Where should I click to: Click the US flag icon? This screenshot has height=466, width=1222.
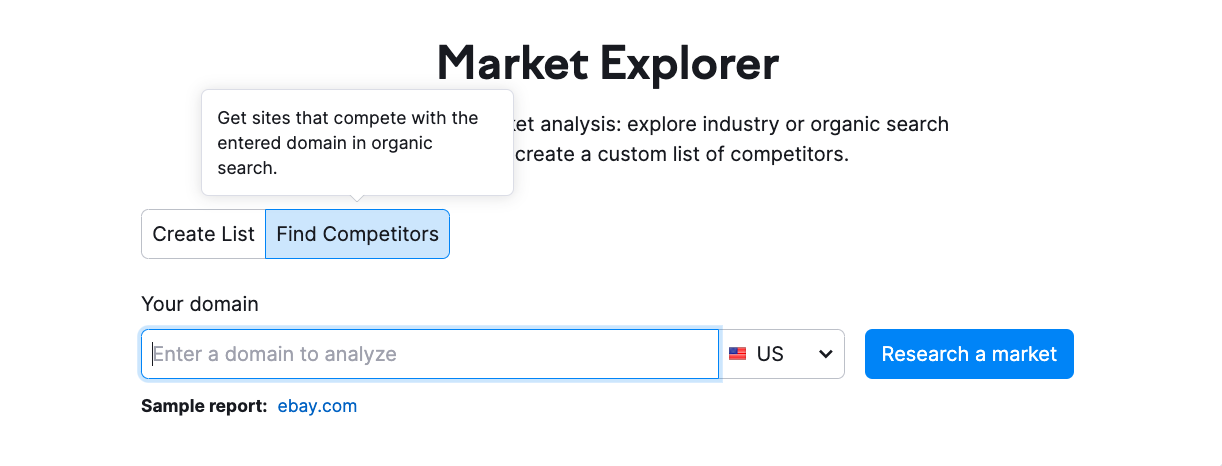point(737,354)
